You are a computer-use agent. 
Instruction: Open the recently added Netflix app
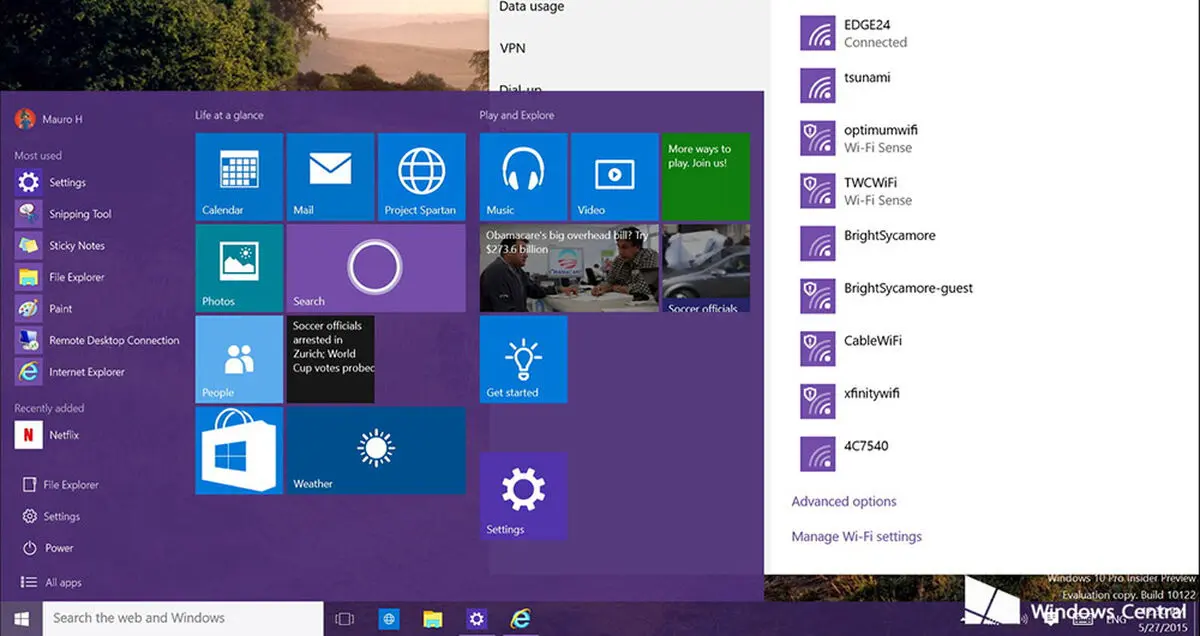point(48,435)
